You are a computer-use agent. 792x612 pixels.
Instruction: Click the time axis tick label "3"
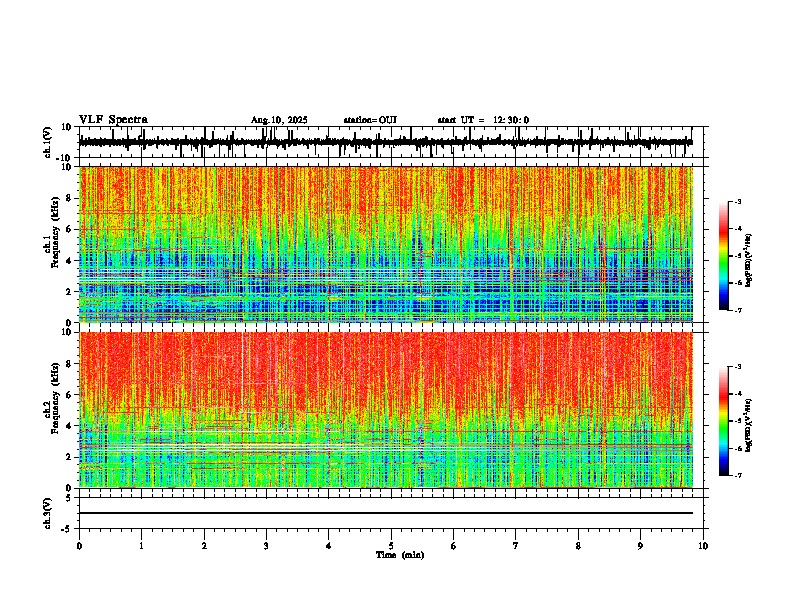(266, 546)
